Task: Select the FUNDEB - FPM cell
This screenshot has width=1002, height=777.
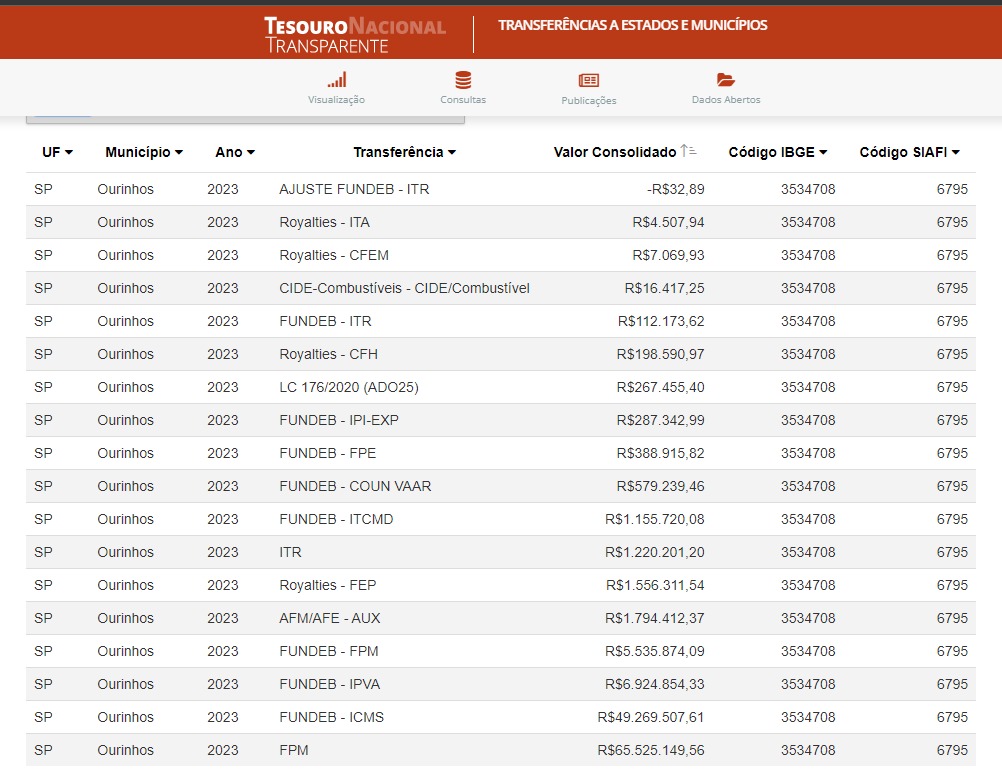Action: (329, 651)
